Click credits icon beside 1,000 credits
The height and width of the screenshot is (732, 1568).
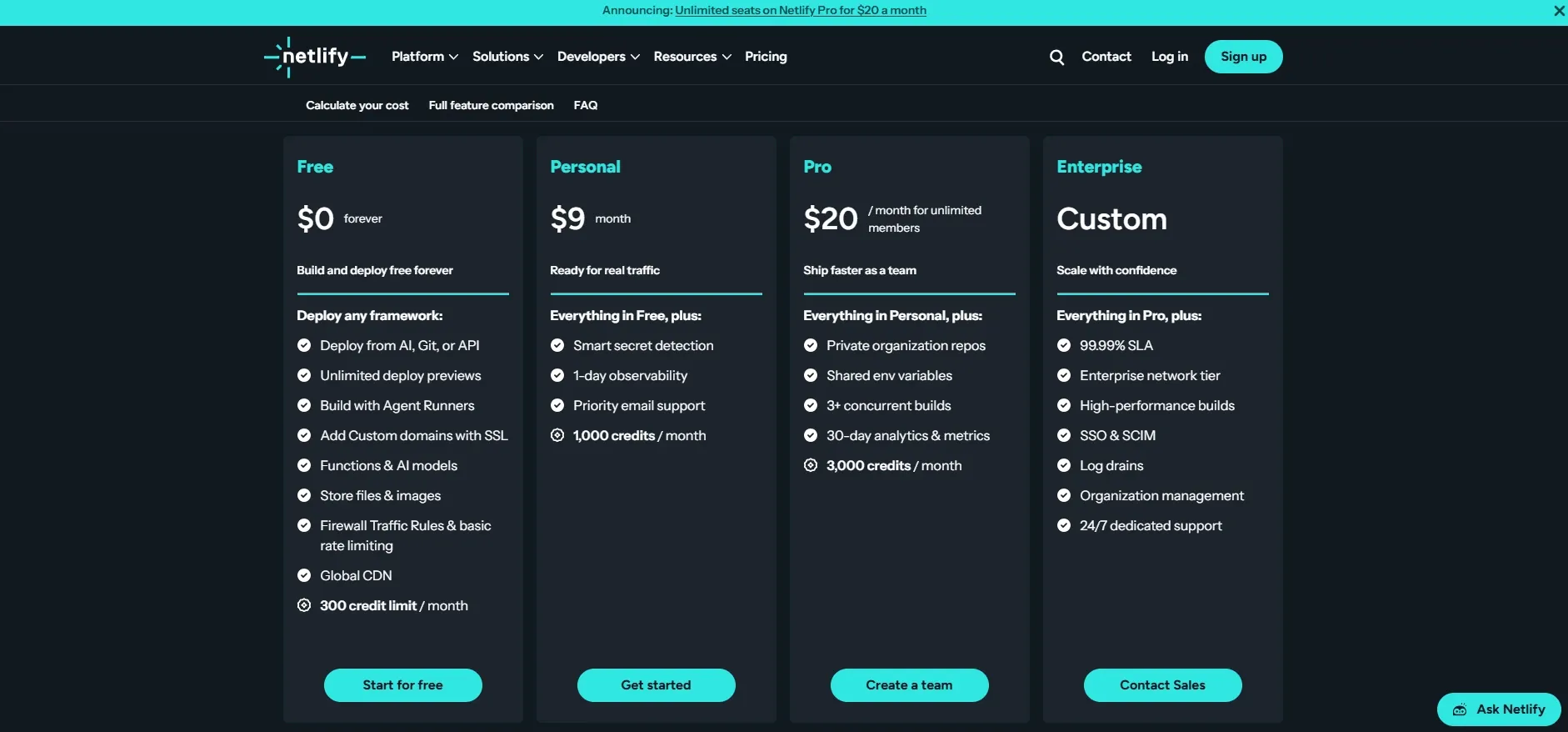(557, 435)
